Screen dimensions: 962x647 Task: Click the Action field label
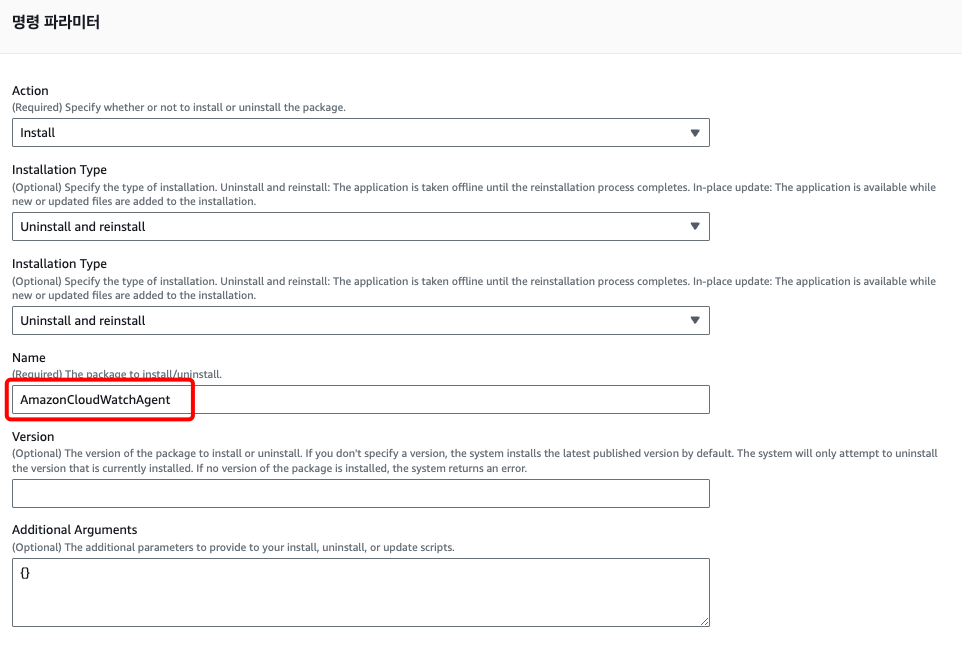[x=30, y=91]
